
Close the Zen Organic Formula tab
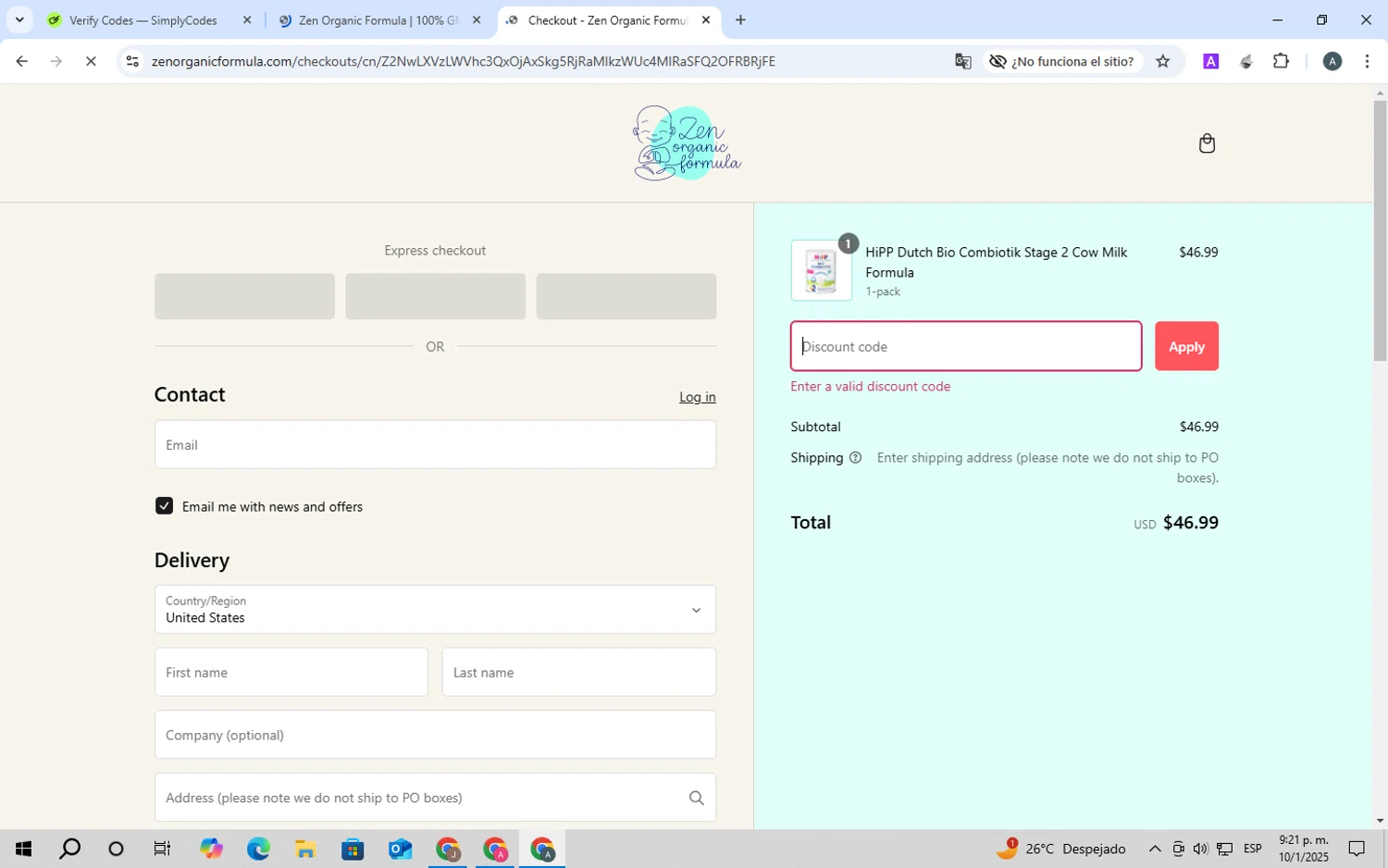point(477,19)
